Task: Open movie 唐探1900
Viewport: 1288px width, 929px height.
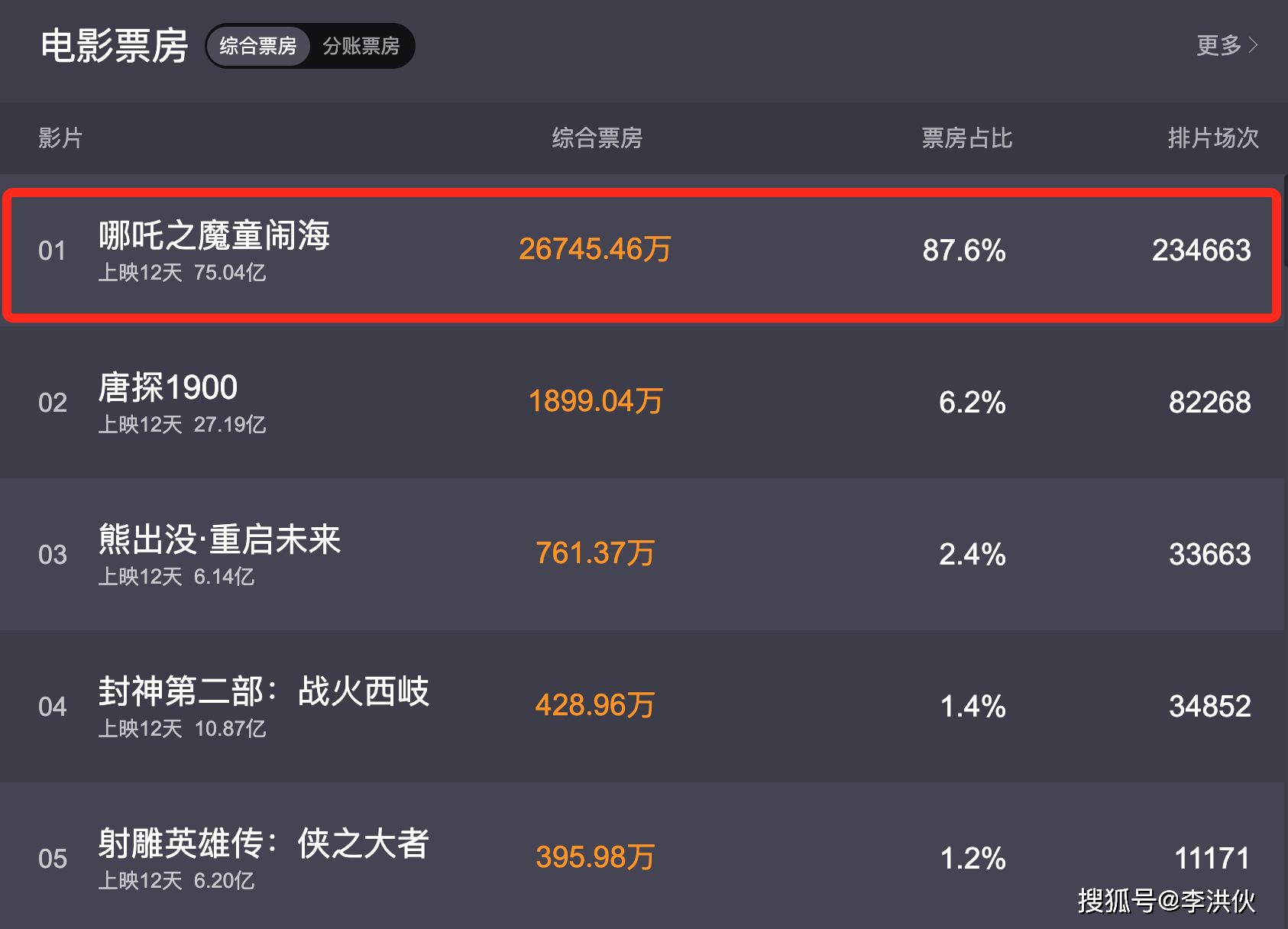Action: 168,387
